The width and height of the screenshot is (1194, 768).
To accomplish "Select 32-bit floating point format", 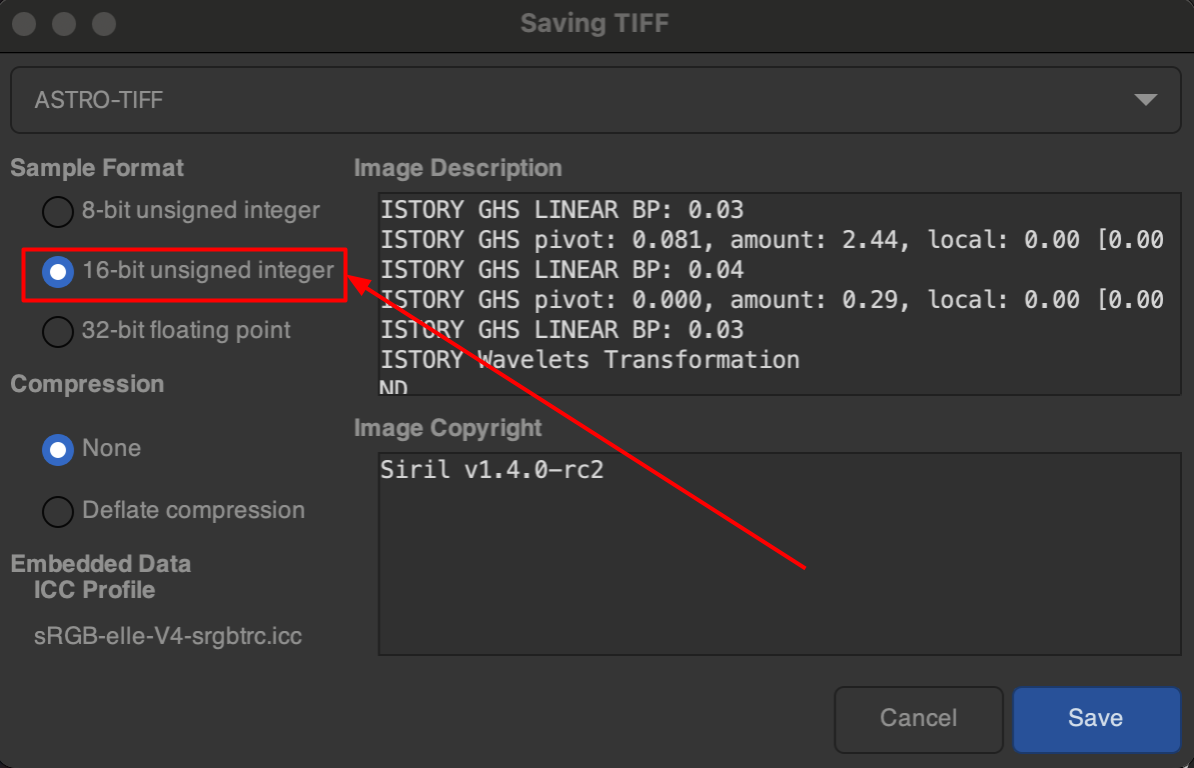I will pyautogui.click(x=57, y=331).
